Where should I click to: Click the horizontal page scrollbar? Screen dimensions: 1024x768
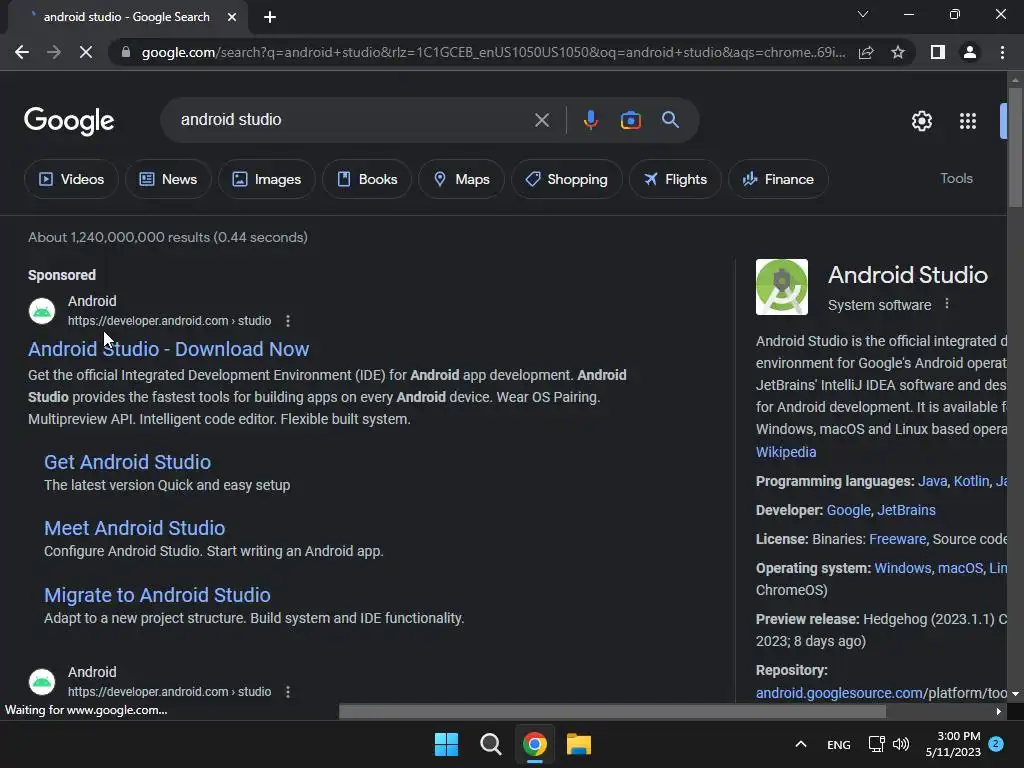click(x=612, y=711)
